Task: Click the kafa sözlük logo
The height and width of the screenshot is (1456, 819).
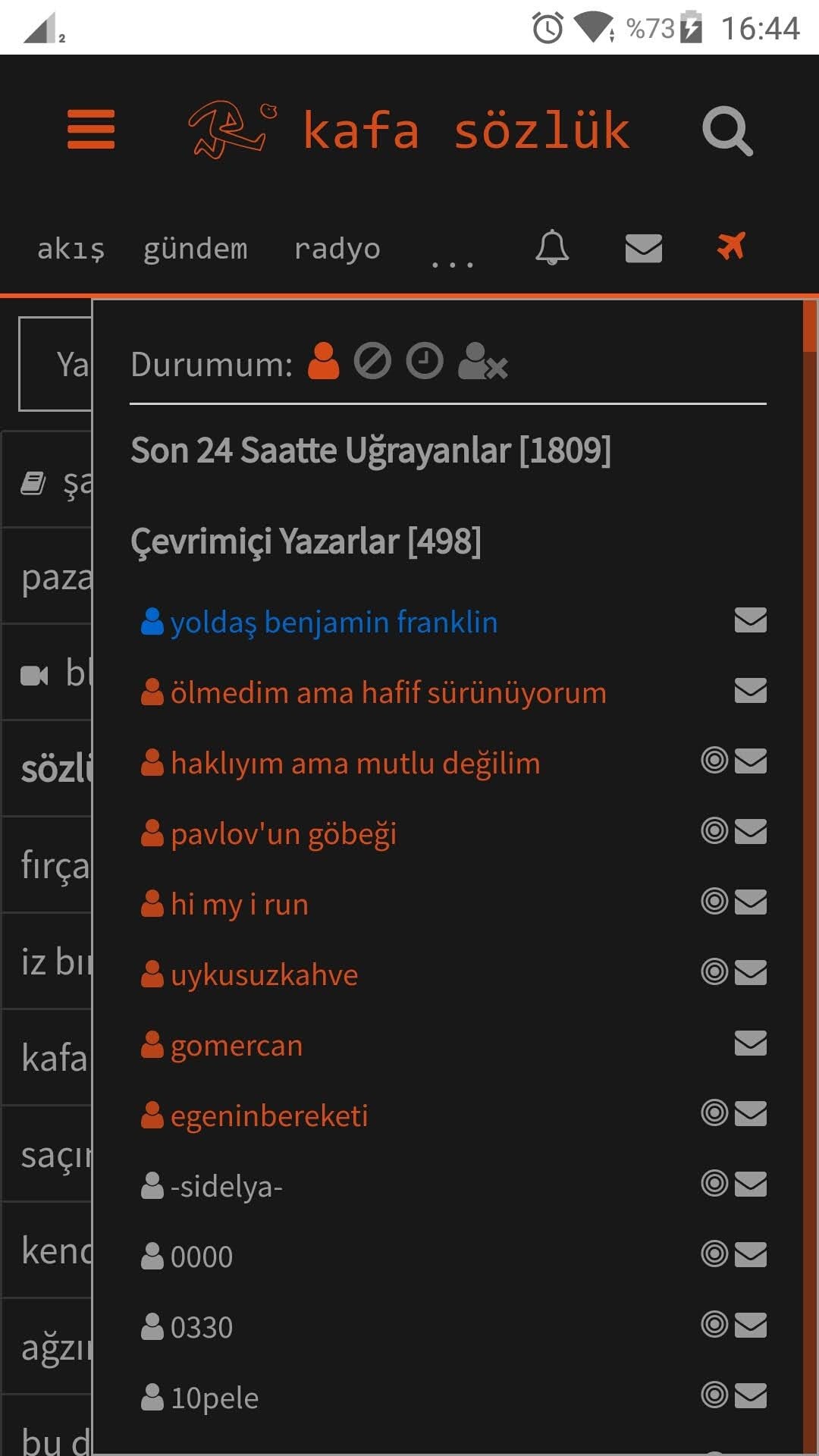Action: click(x=409, y=130)
